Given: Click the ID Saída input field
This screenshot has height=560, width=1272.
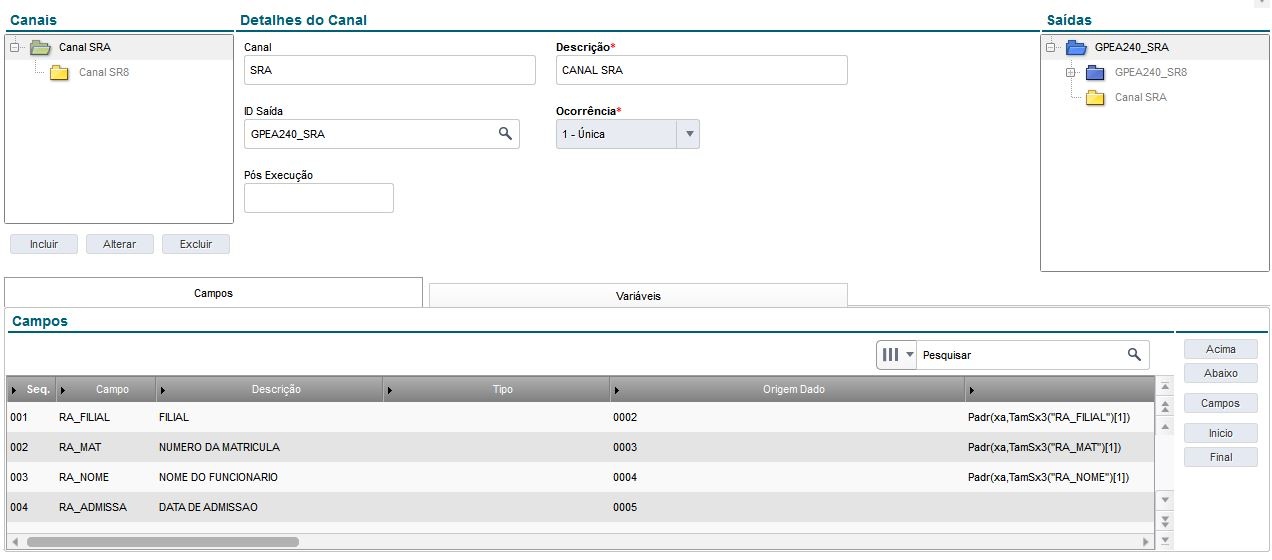Looking at the screenshot, I should point(382,134).
